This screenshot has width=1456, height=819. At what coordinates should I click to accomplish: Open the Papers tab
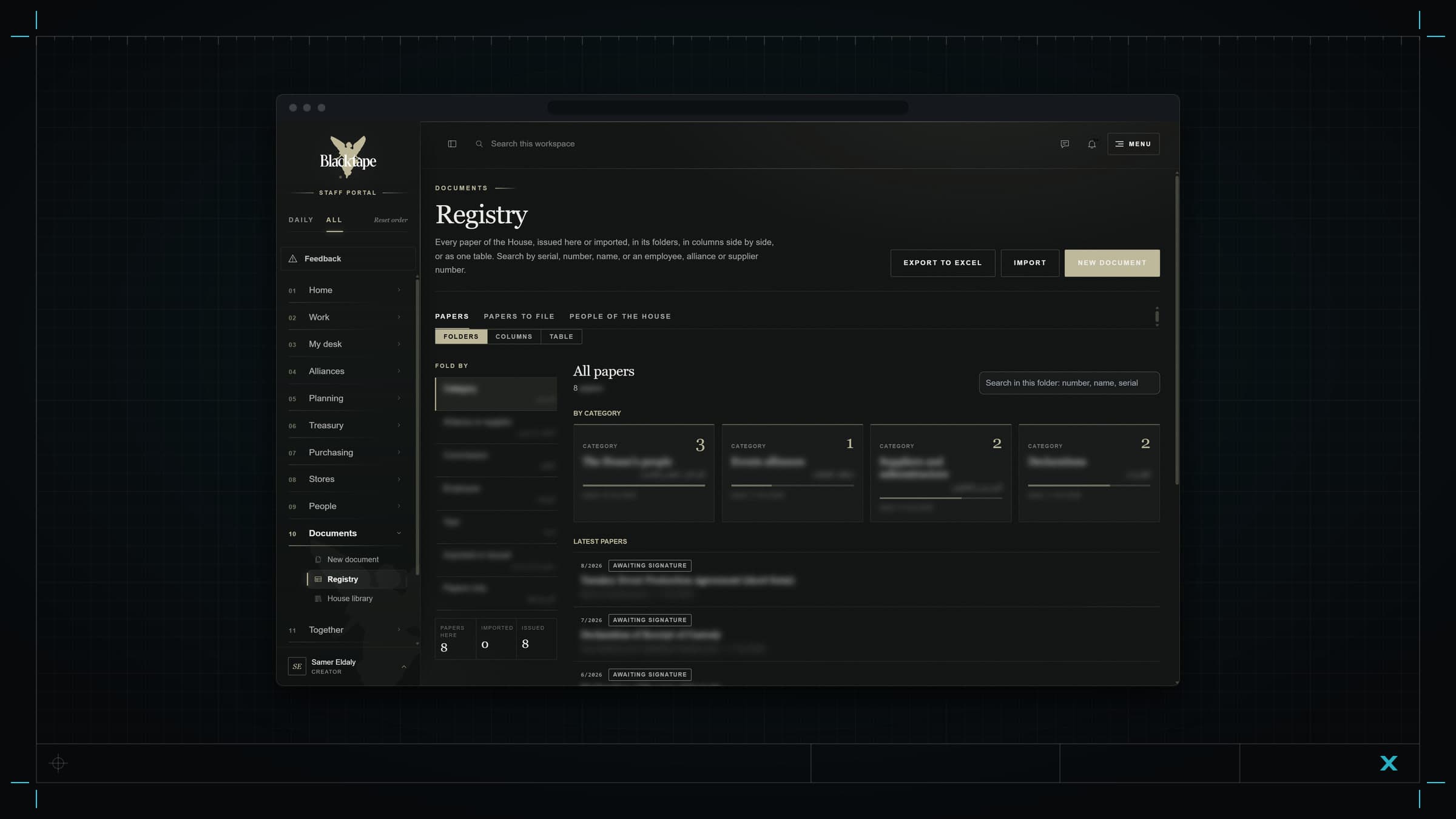tap(452, 317)
